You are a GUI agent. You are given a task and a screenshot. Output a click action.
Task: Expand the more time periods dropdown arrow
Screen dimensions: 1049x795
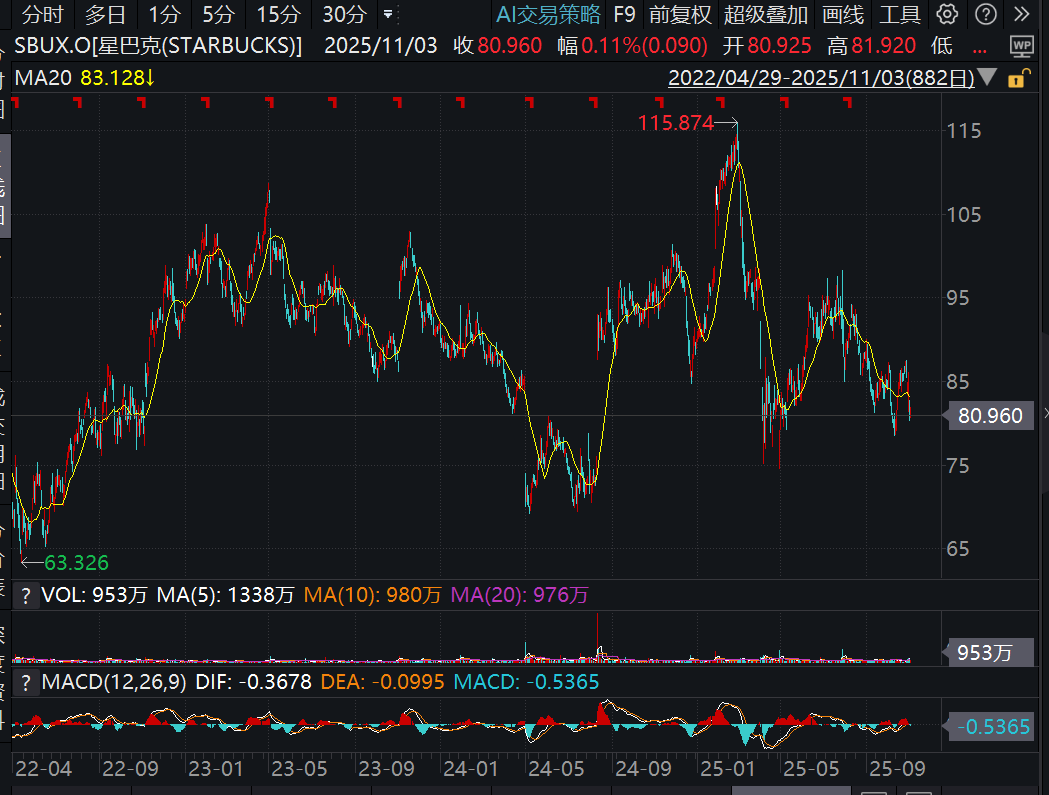pyautogui.click(x=388, y=14)
